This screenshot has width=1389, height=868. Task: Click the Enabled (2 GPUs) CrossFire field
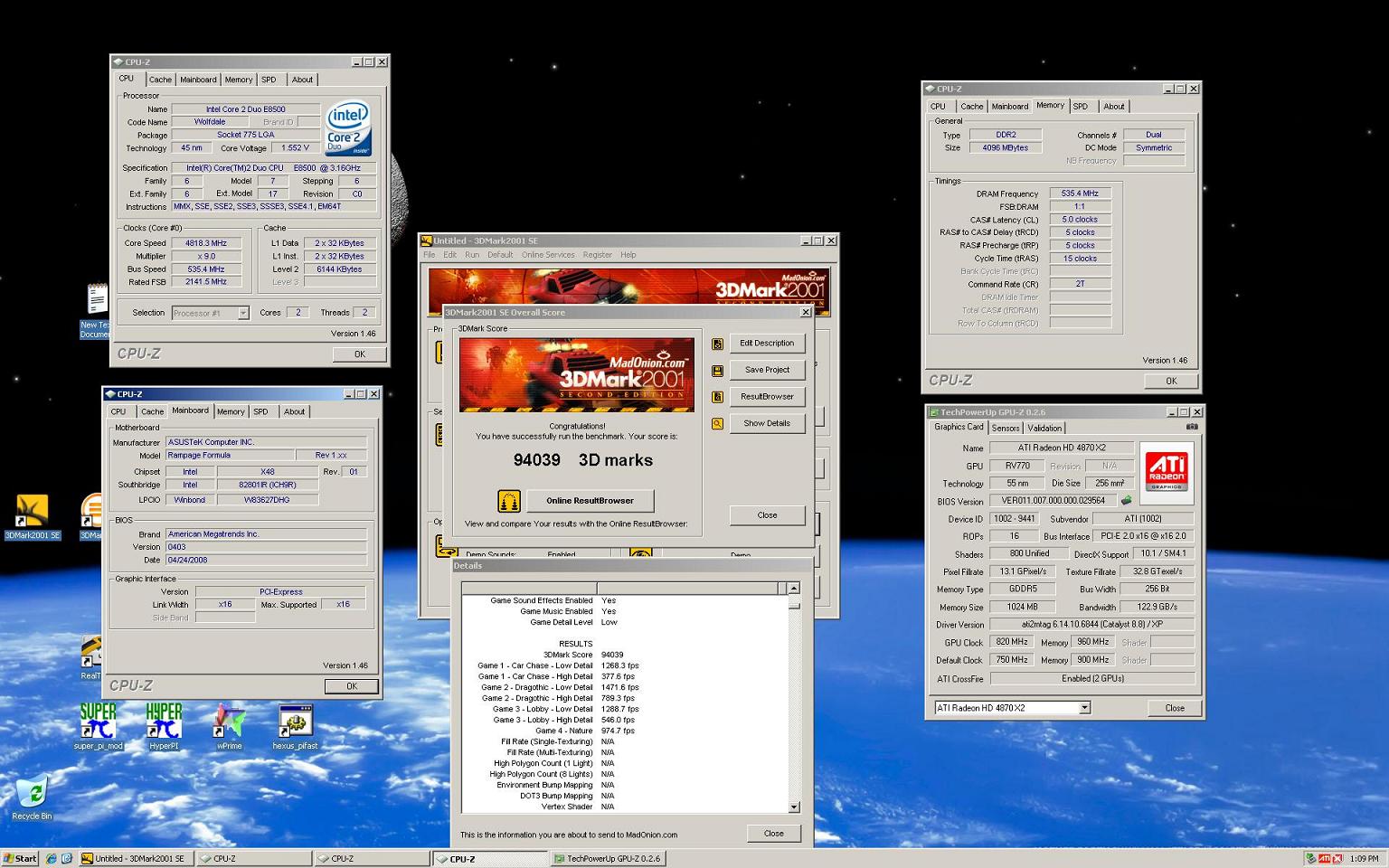(1092, 678)
